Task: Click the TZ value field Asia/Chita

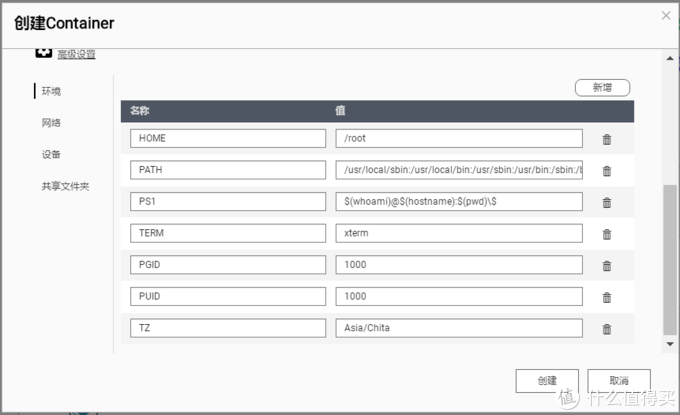Action: 459,328
